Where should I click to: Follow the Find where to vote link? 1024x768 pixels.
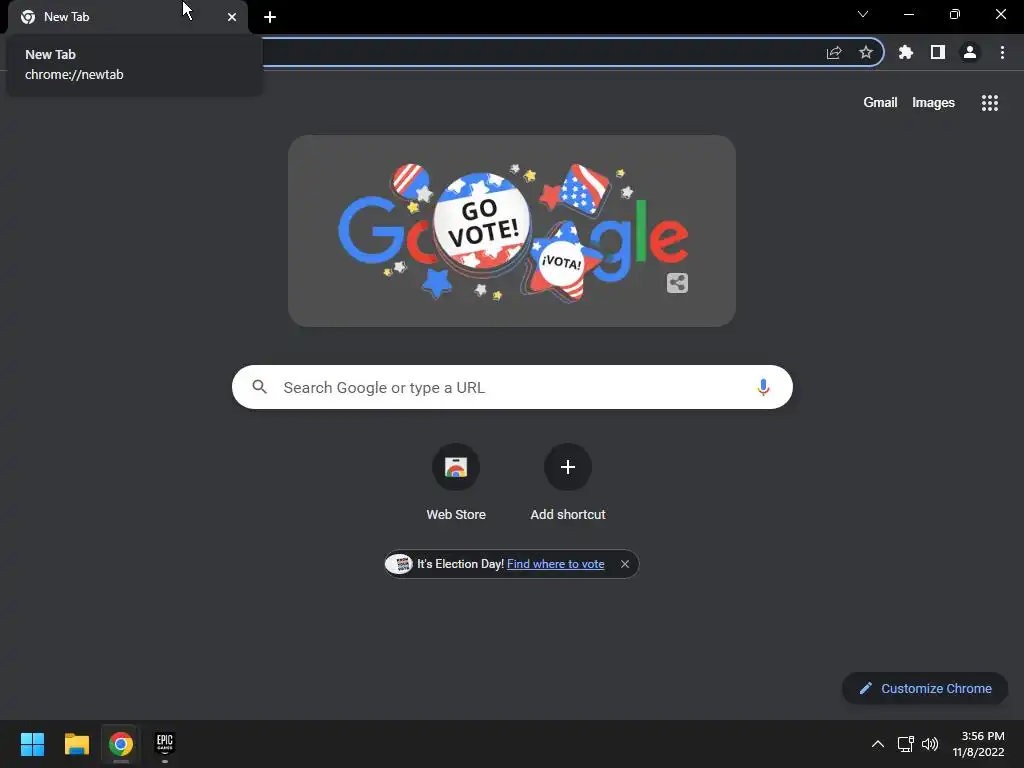[x=556, y=564]
